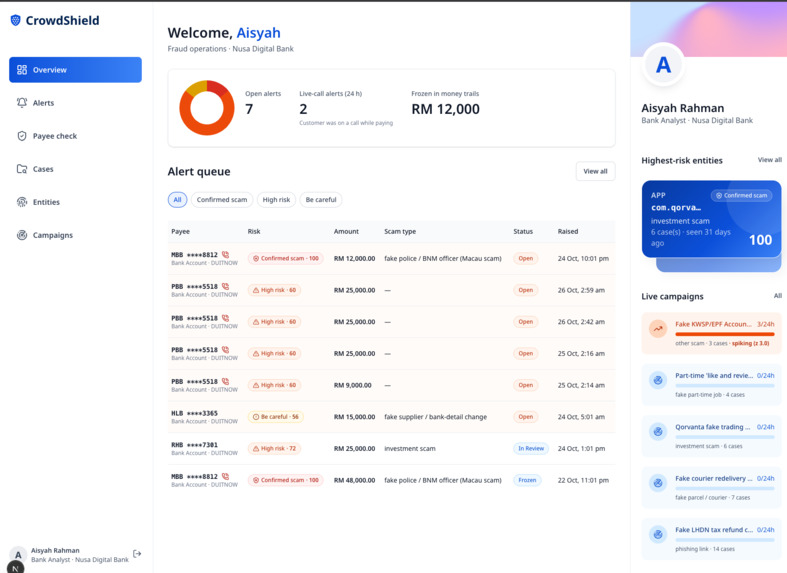This screenshot has height=573, width=787.
Task: Click the In Review status badge
Action: click(x=531, y=449)
